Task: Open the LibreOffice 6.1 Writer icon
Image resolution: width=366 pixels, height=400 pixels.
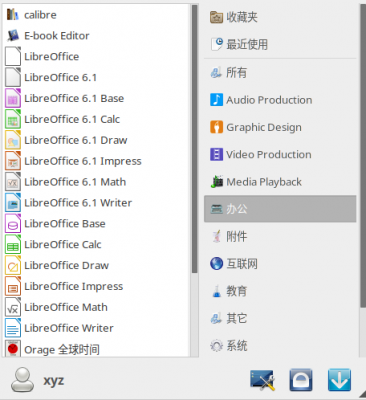Action: coord(13,203)
